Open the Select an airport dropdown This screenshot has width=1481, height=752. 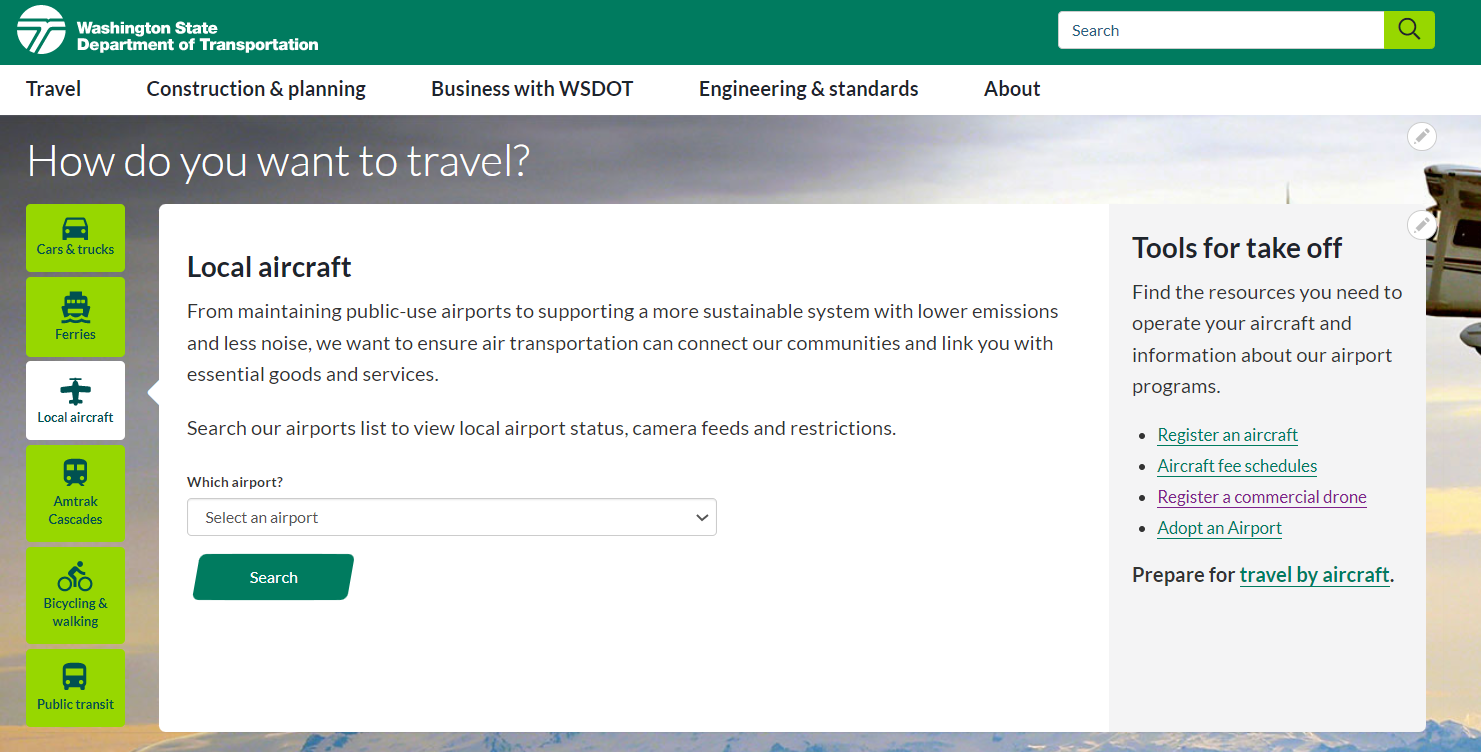pyautogui.click(x=451, y=518)
